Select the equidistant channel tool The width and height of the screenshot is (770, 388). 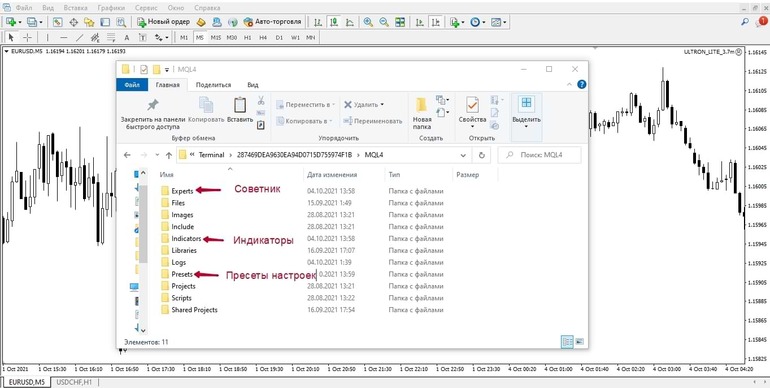click(x=95, y=37)
